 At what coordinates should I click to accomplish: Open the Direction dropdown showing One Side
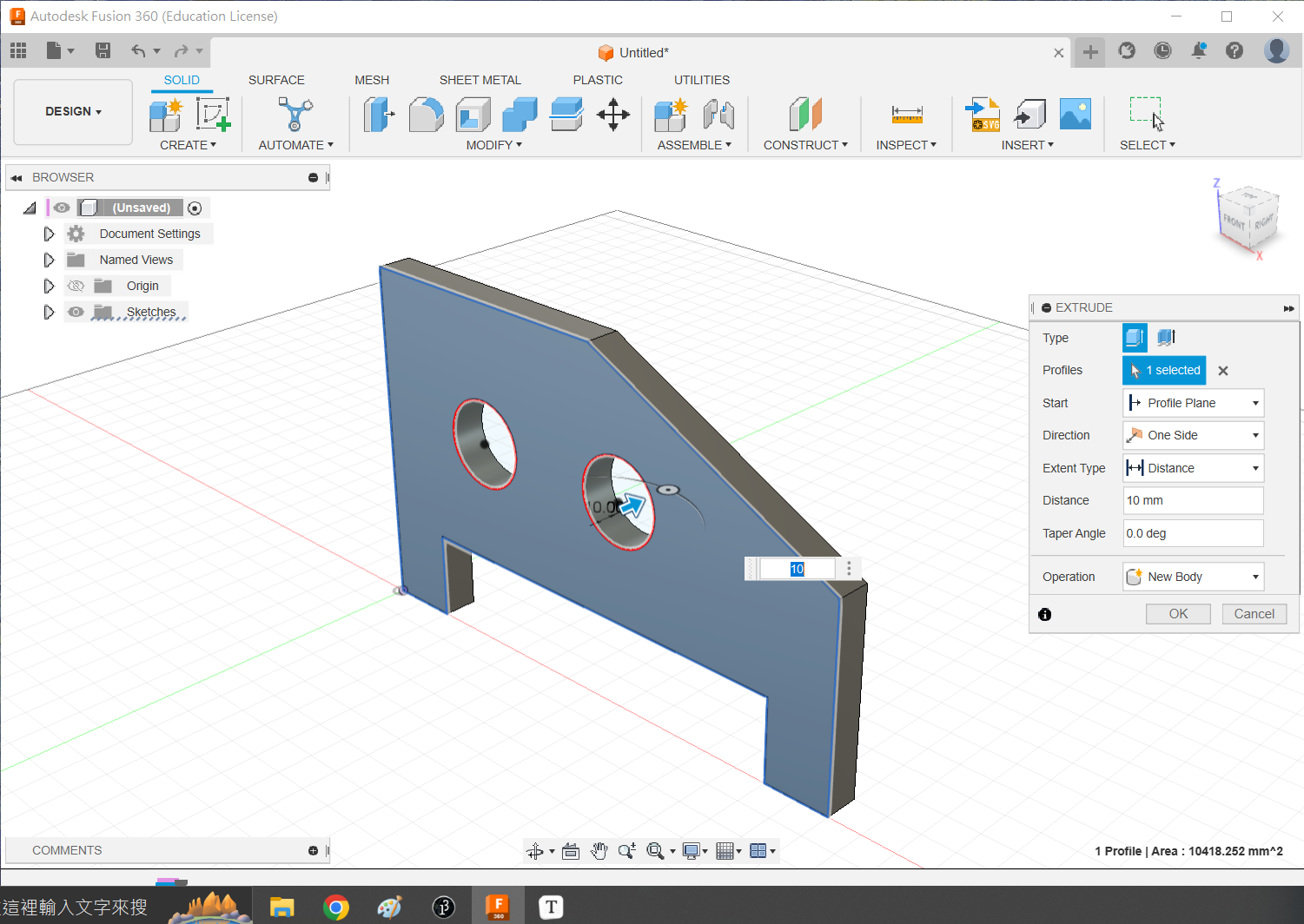click(1193, 435)
